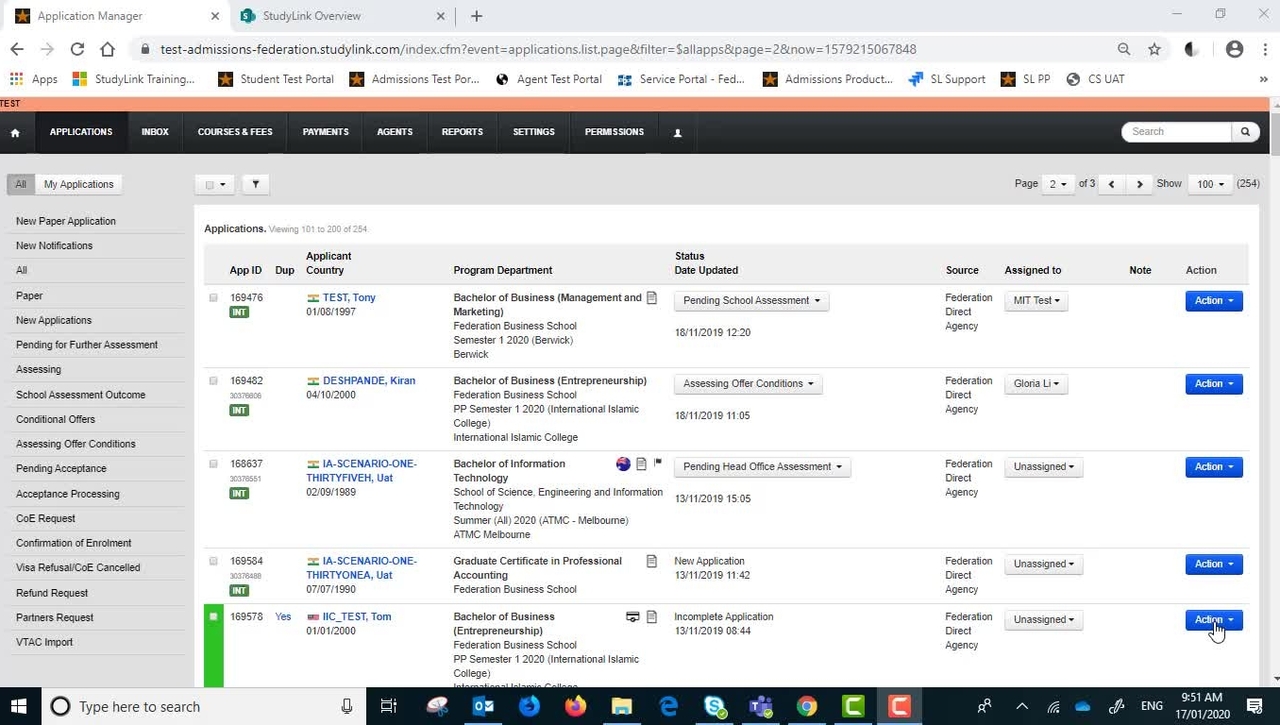Open document icon on Graduate Certificate row
1280x725 pixels.
pyautogui.click(x=652, y=562)
